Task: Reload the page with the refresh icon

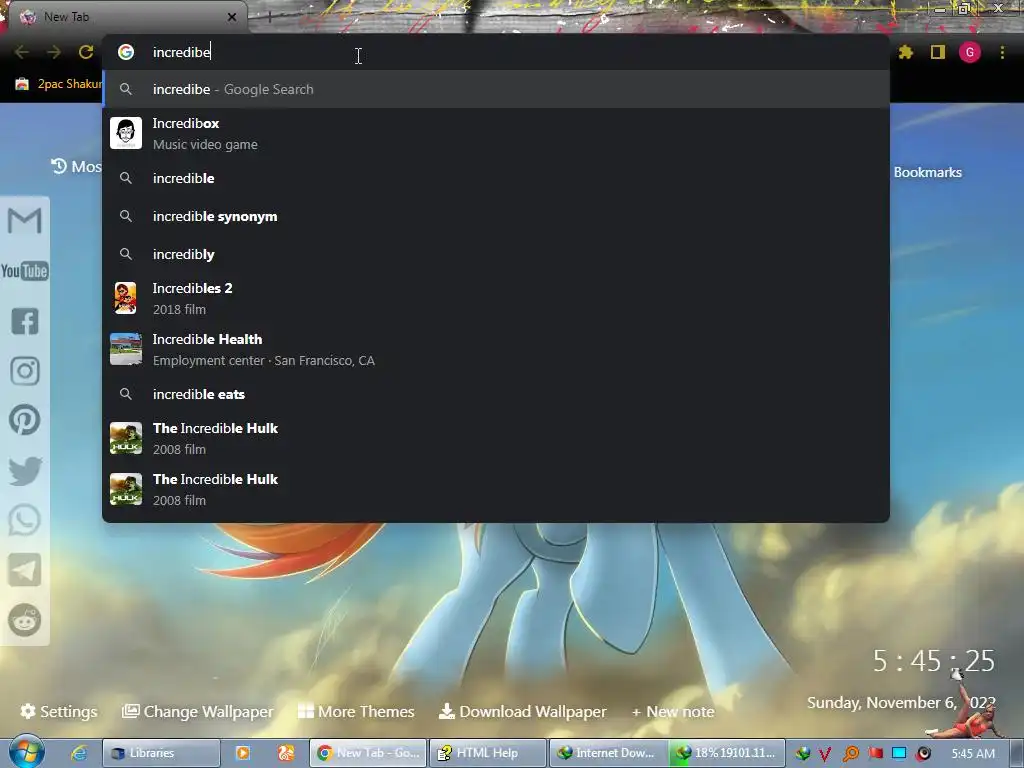Action: (x=86, y=52)
